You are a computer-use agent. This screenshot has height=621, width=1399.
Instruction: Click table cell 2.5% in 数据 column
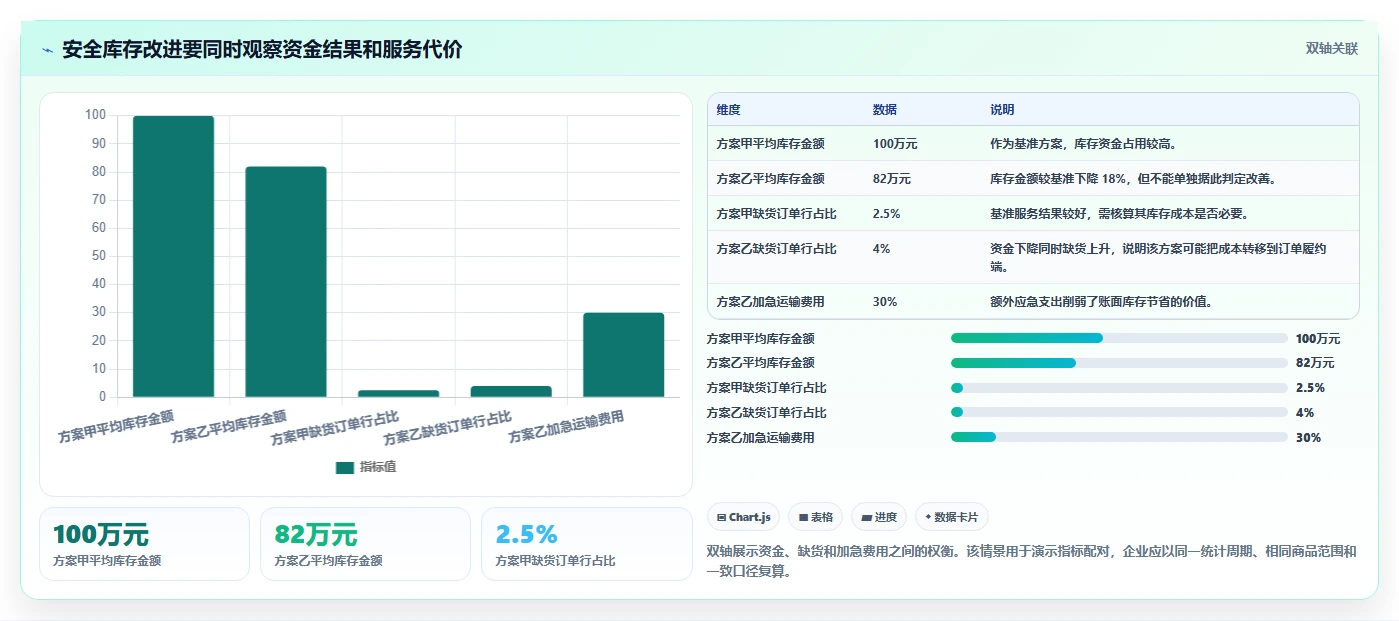(887, 214)
